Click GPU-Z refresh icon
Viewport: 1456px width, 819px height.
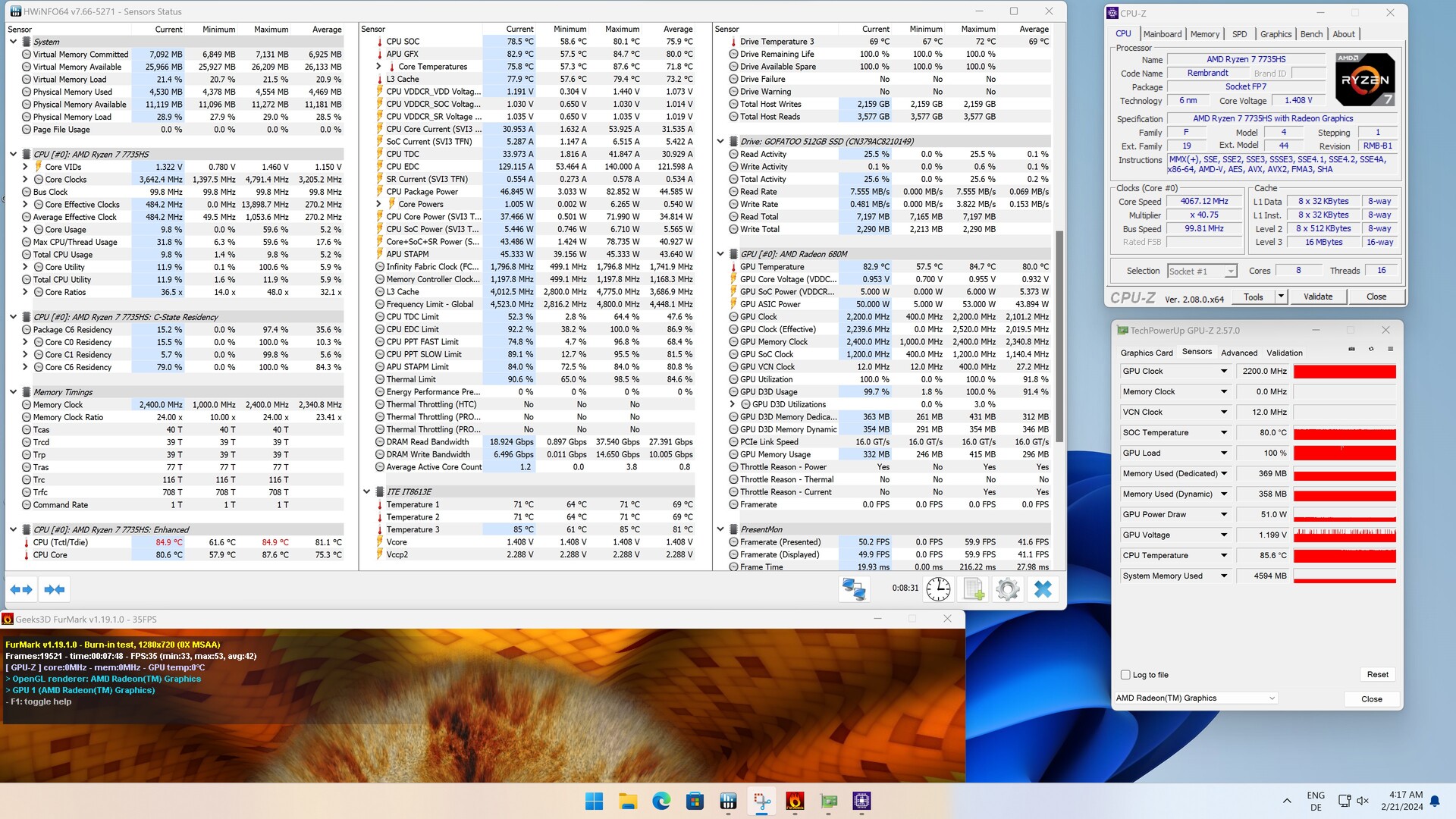(x=1371, y=350)
